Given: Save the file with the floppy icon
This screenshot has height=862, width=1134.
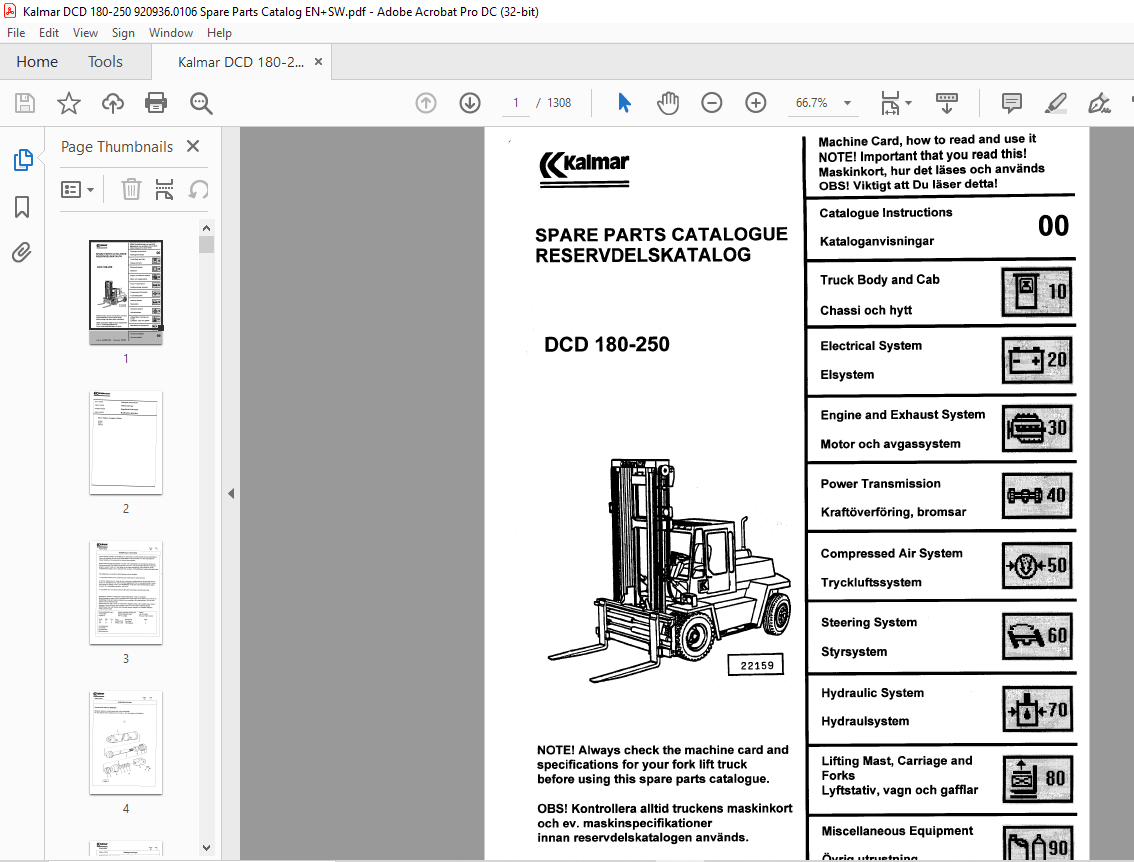Looking at the screenshot, I should point(25,103).
